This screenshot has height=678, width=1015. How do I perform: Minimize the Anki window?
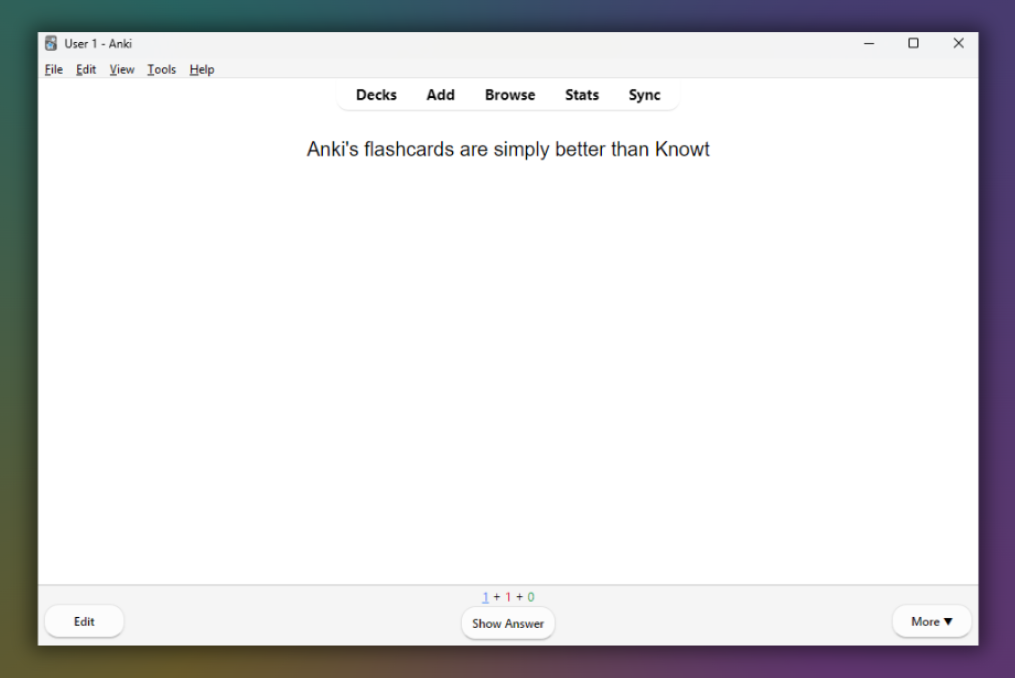coord(868,43)
